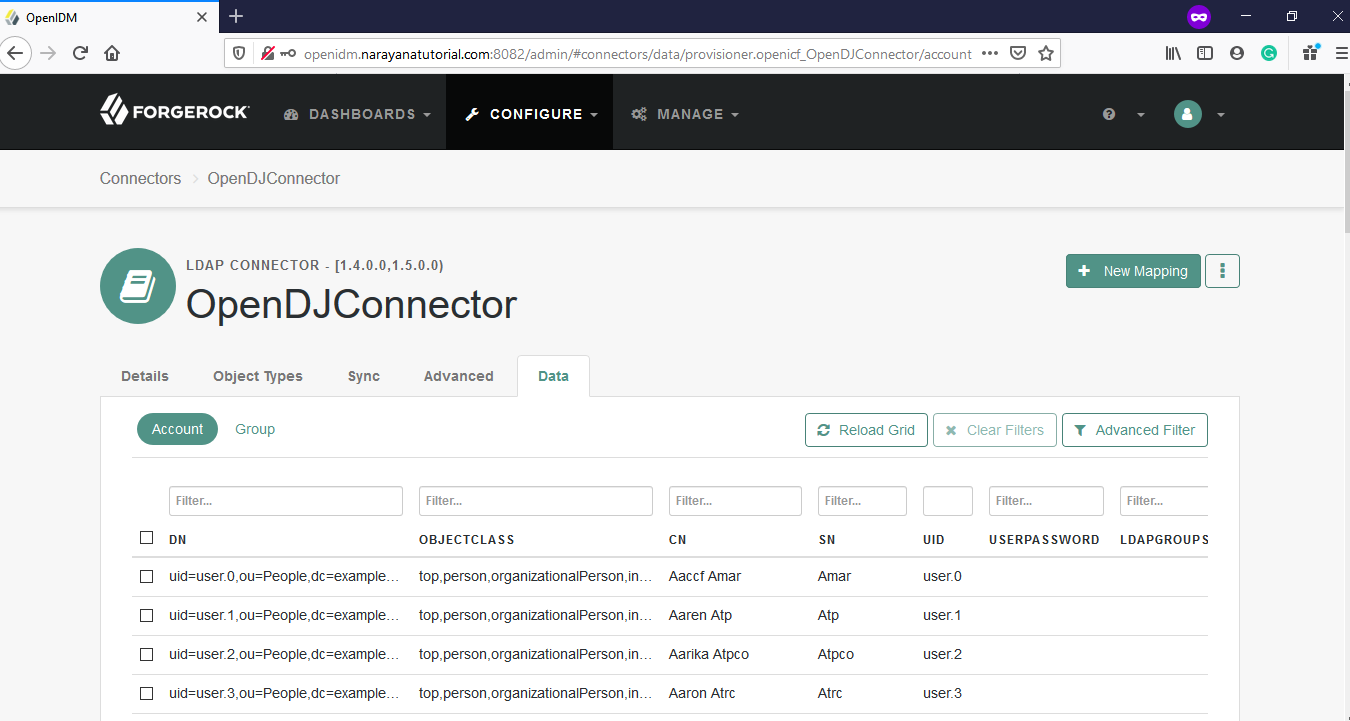Click the USERPASSWORD column filter field
This screenshot has width=1350, height=721.
[x=1046, y=501]
